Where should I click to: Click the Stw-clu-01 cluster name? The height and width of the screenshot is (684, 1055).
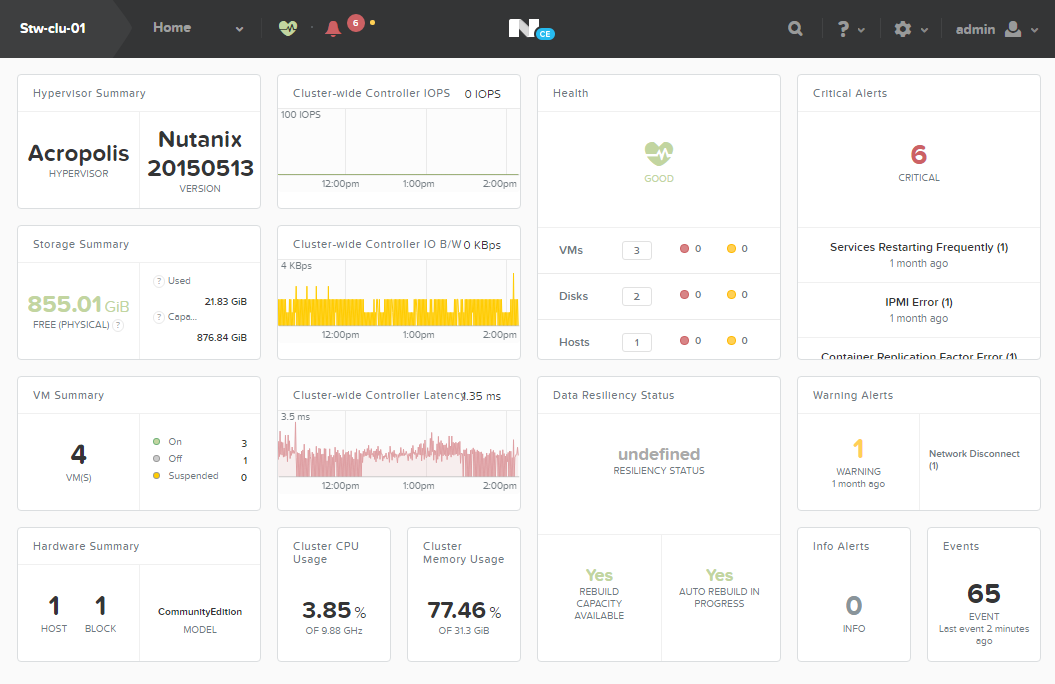[x=52, y=27]
